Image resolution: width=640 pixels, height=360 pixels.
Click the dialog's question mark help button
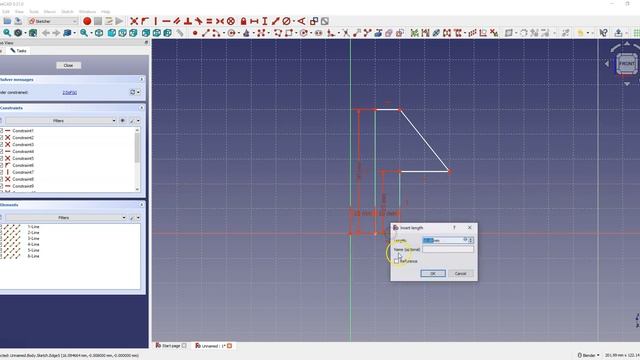coord(454,227)
